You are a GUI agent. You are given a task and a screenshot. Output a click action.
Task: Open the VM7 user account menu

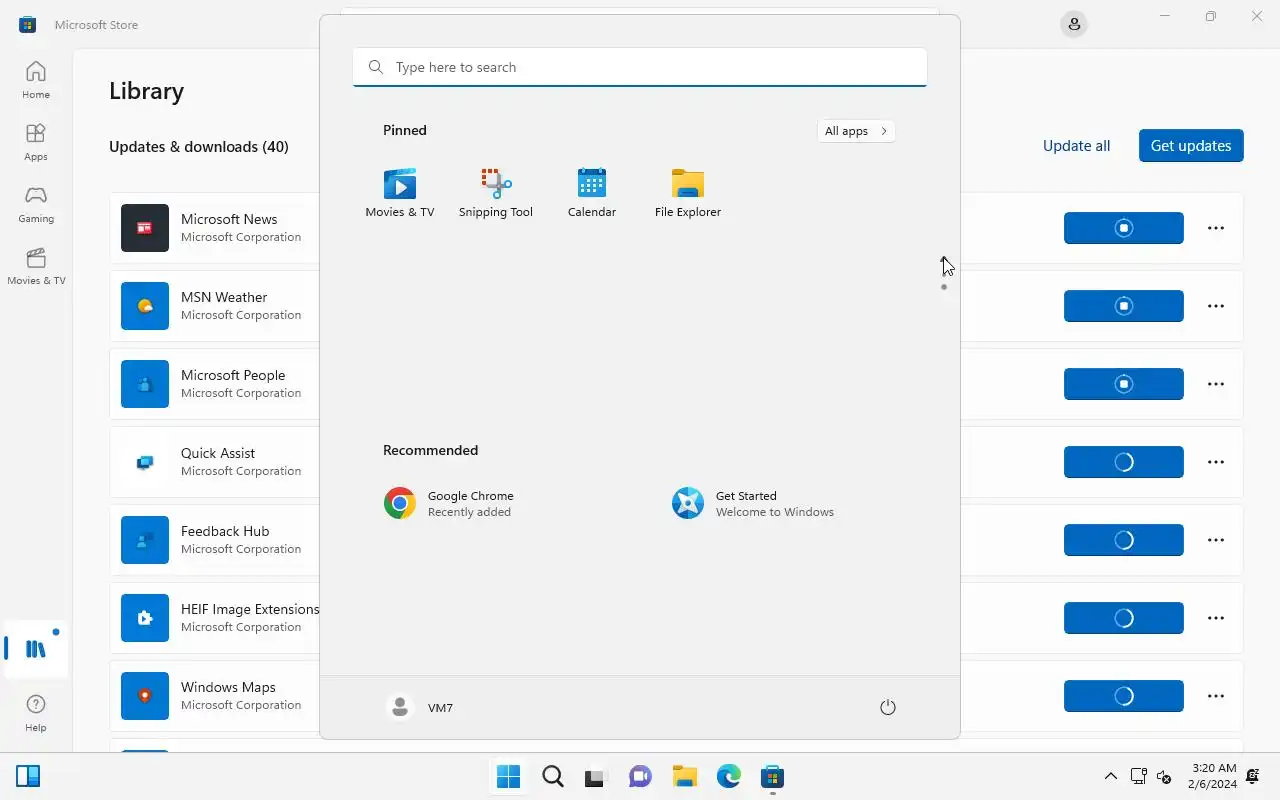(420, 707)
